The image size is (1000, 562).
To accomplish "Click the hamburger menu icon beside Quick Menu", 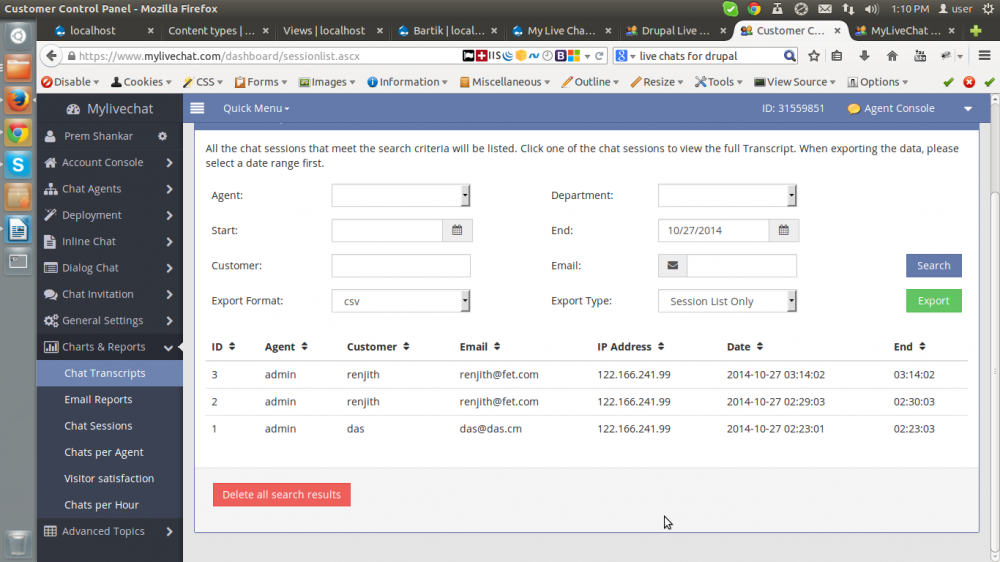I will [197, 108].
